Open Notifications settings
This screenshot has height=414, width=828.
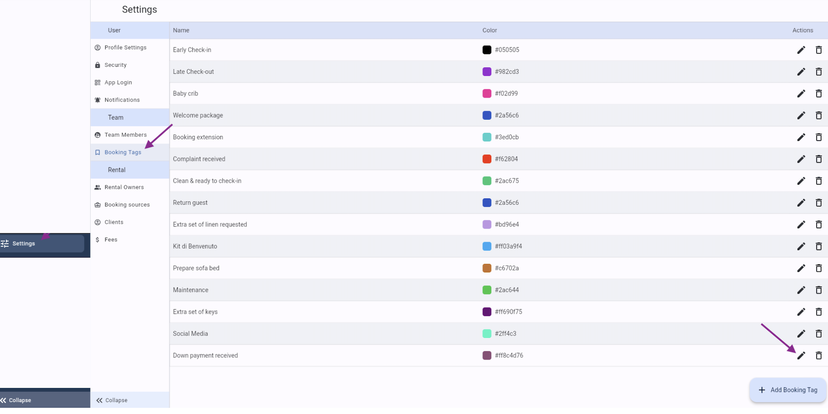[x=130, y=100]
